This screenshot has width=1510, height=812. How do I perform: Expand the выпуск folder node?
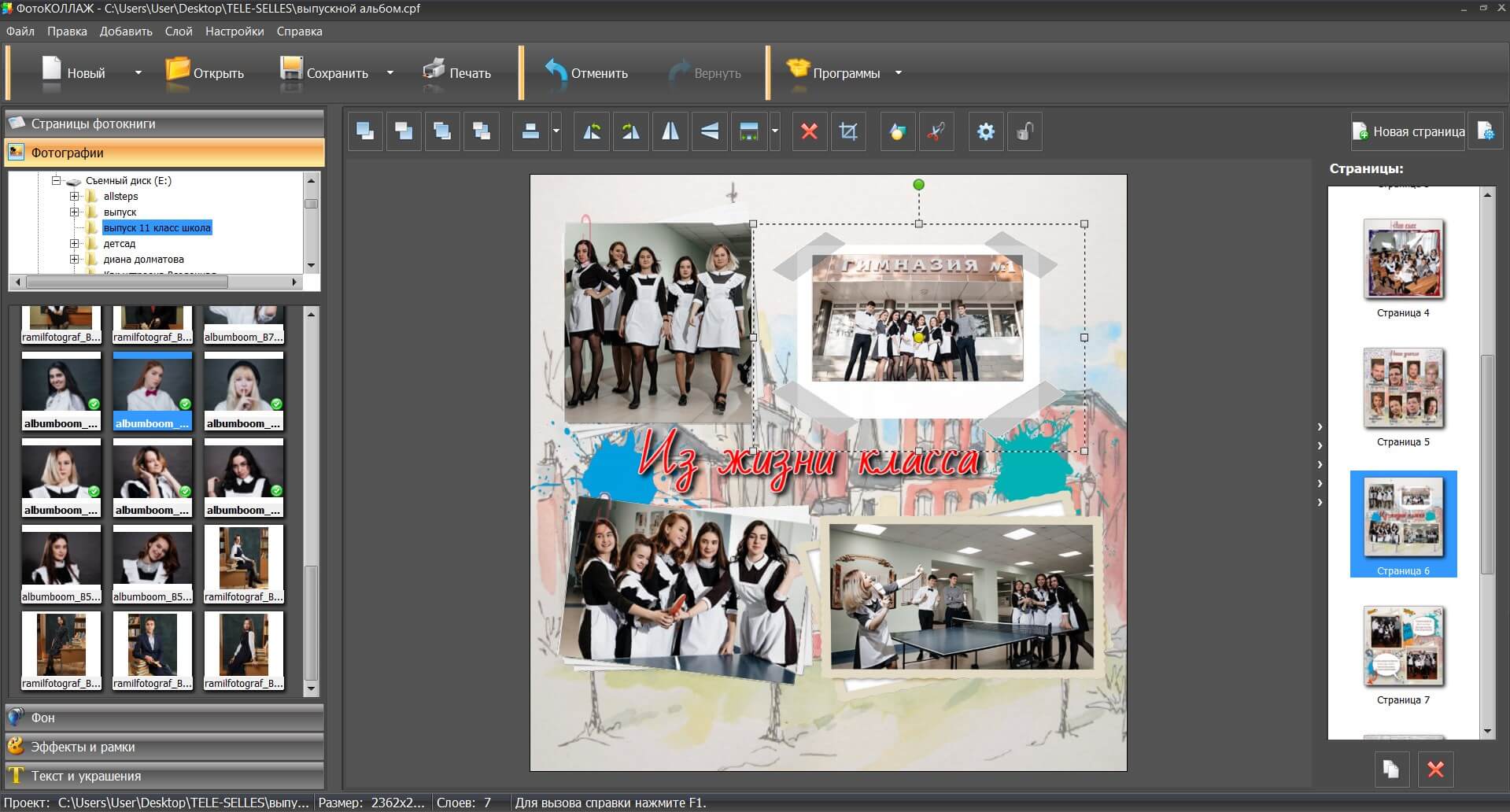click(74, 212)
